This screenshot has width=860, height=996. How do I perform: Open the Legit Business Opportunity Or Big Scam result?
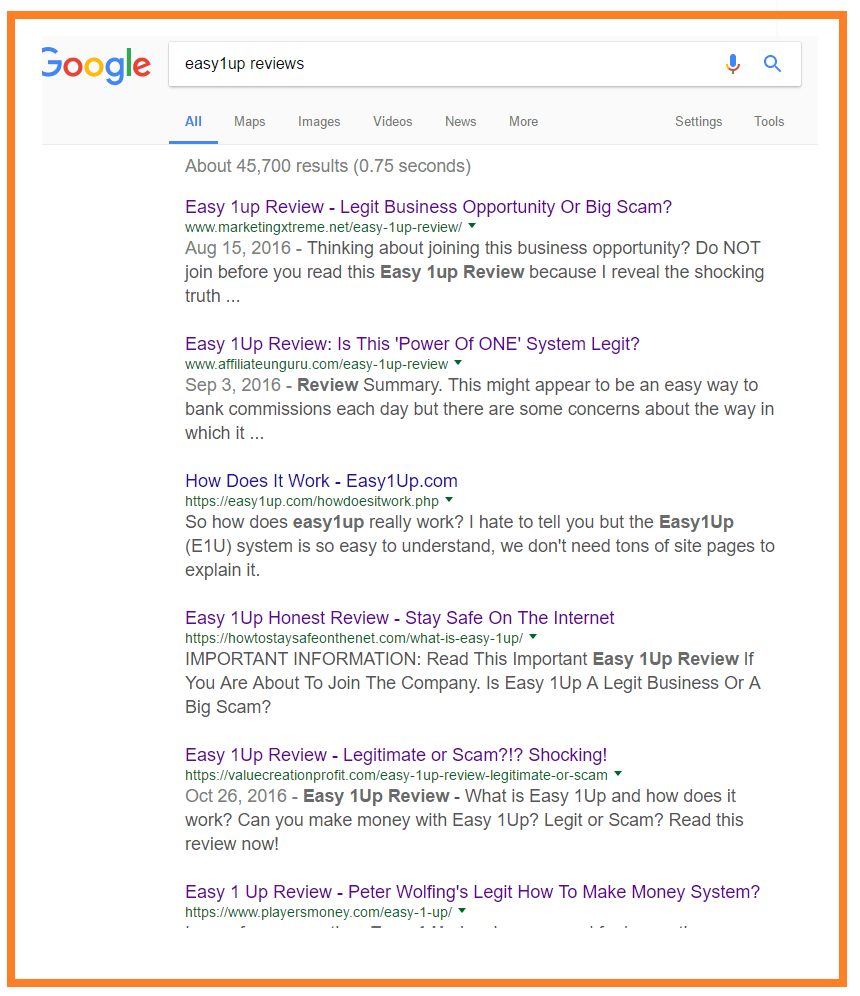click(x=428, y=207)
